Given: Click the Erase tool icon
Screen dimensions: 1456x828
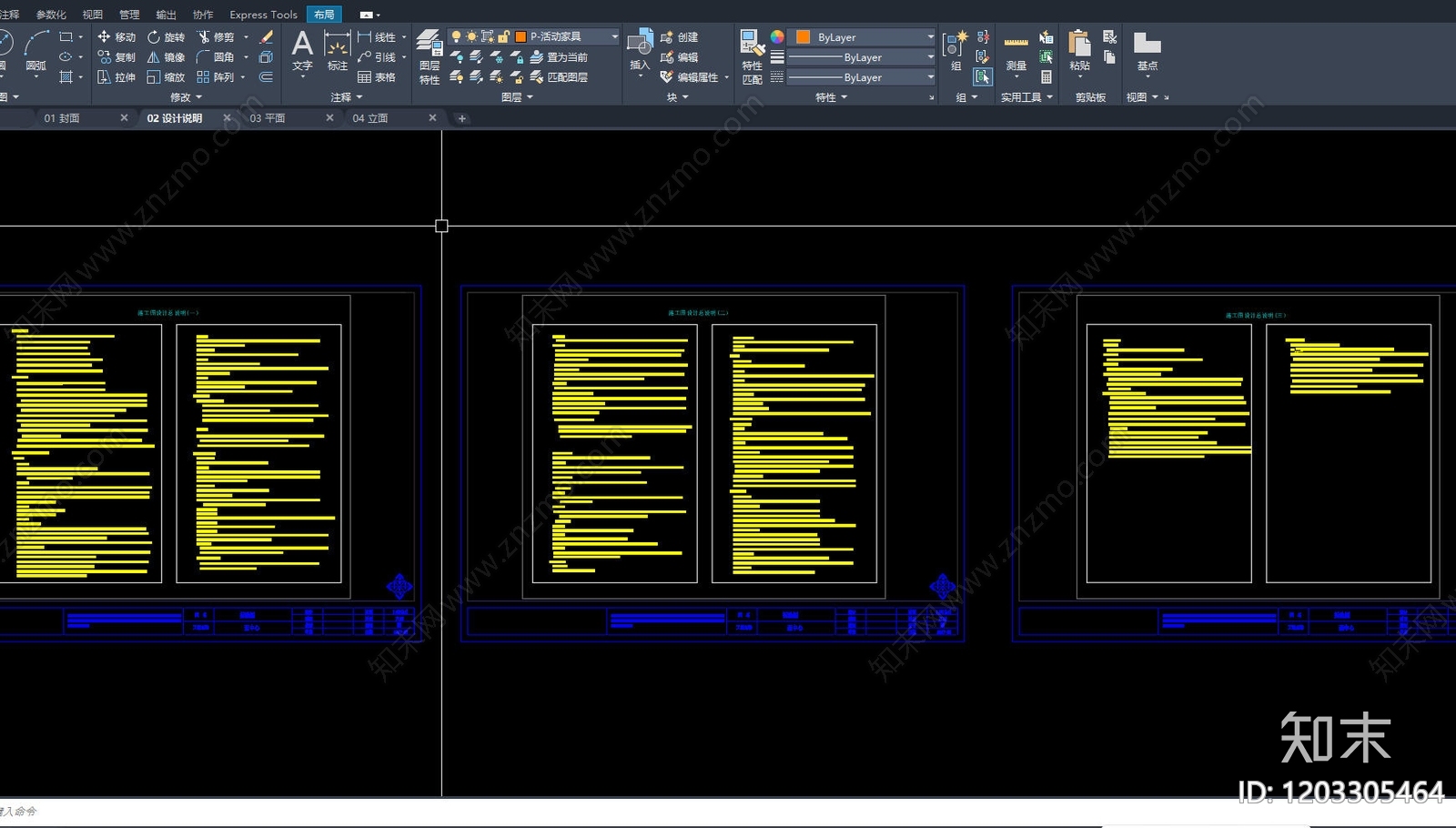Looking at the screenshot, I should click(x=267, y=37).
